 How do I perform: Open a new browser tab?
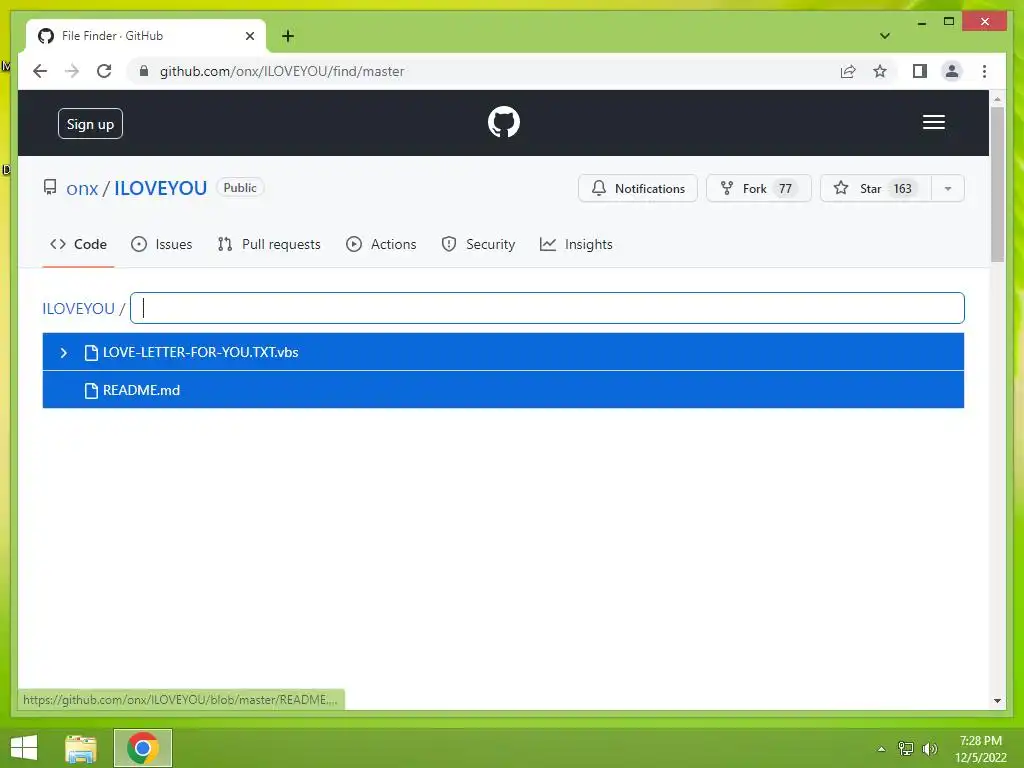[287, 36]
